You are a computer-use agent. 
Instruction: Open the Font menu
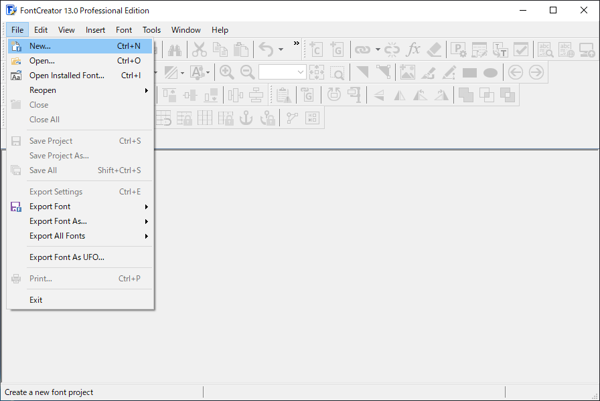coord(124,30)
